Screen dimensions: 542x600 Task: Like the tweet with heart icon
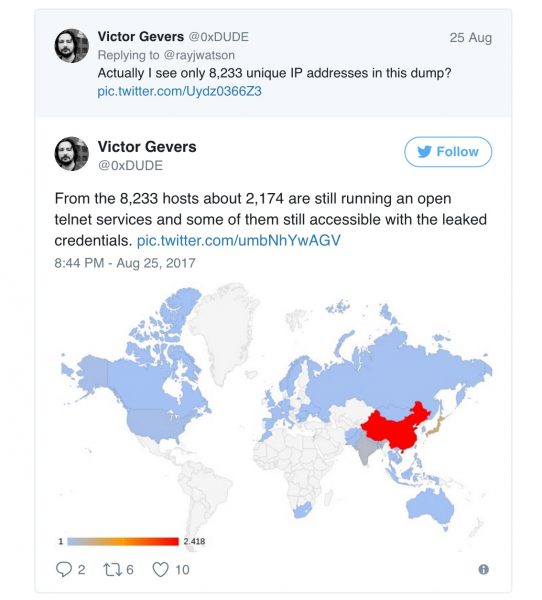click(160, 570)
